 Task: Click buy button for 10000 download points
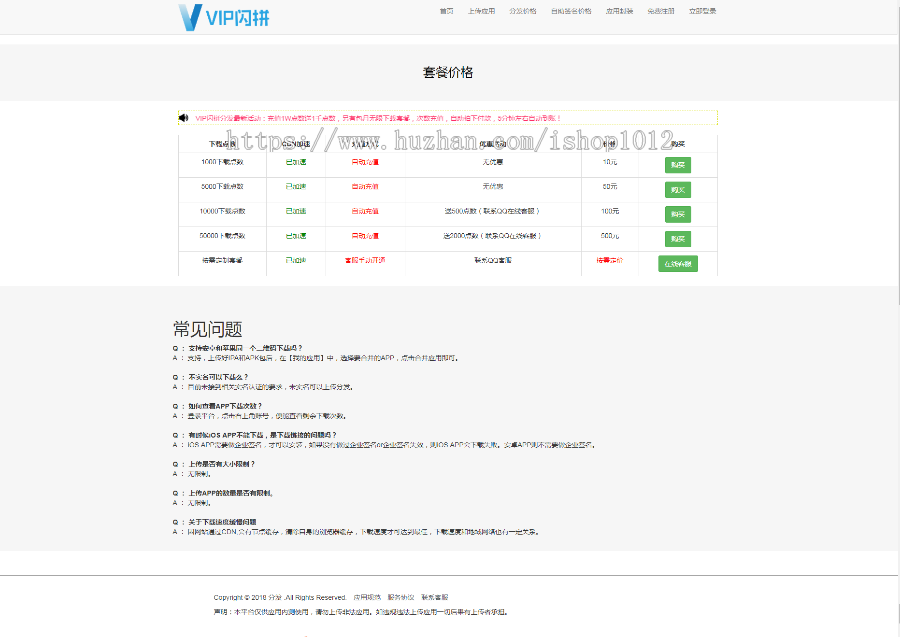point(678,215)
